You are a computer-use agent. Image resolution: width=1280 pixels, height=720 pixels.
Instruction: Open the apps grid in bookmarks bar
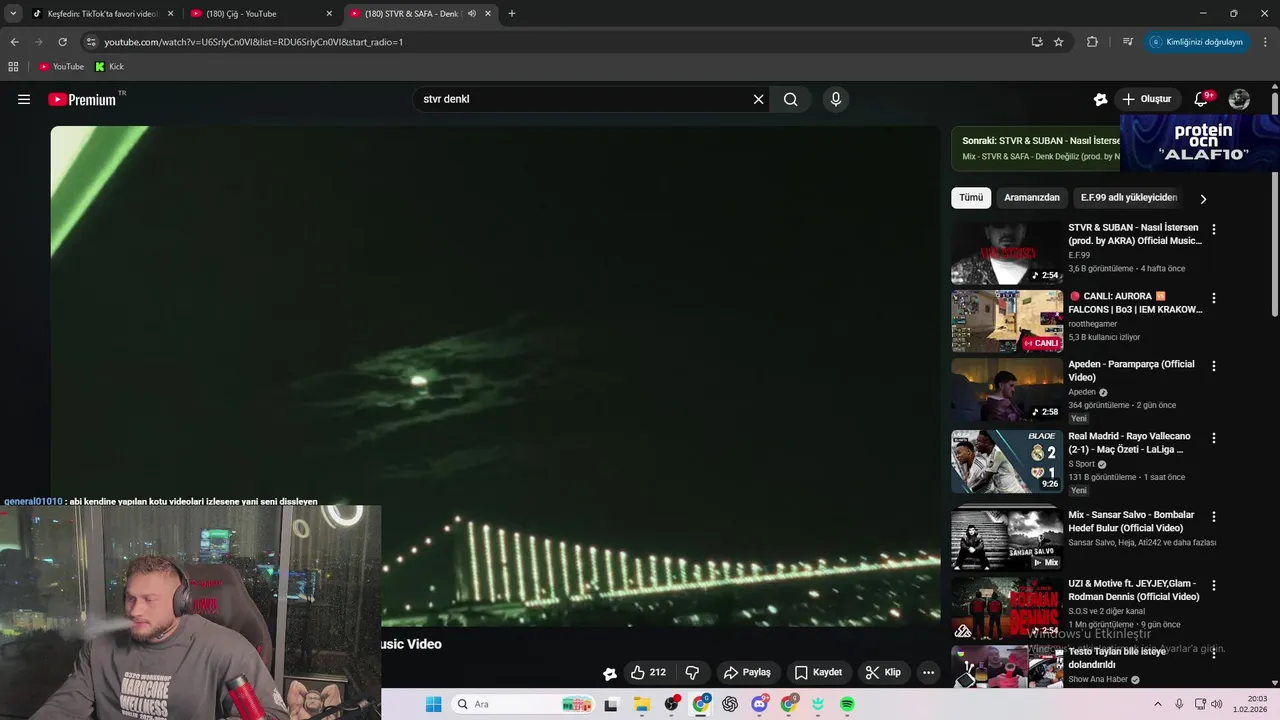13,67
